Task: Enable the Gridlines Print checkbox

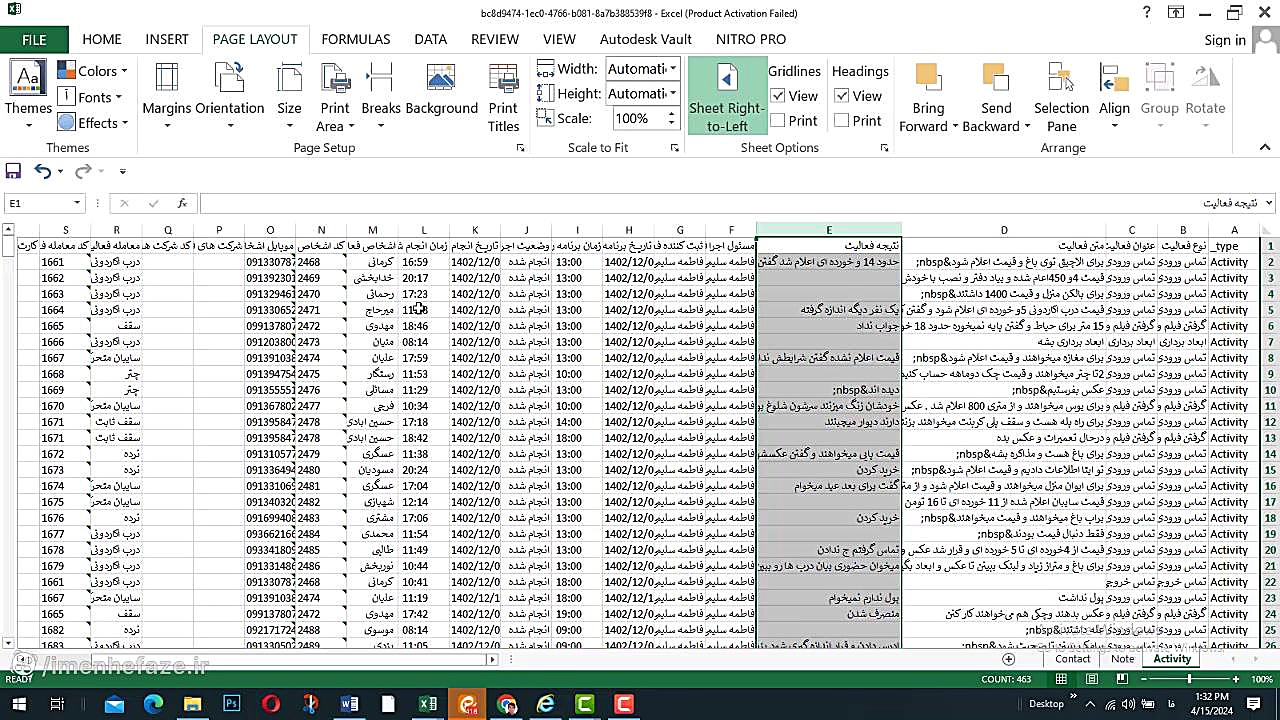Action: click(x=778, y=121)
